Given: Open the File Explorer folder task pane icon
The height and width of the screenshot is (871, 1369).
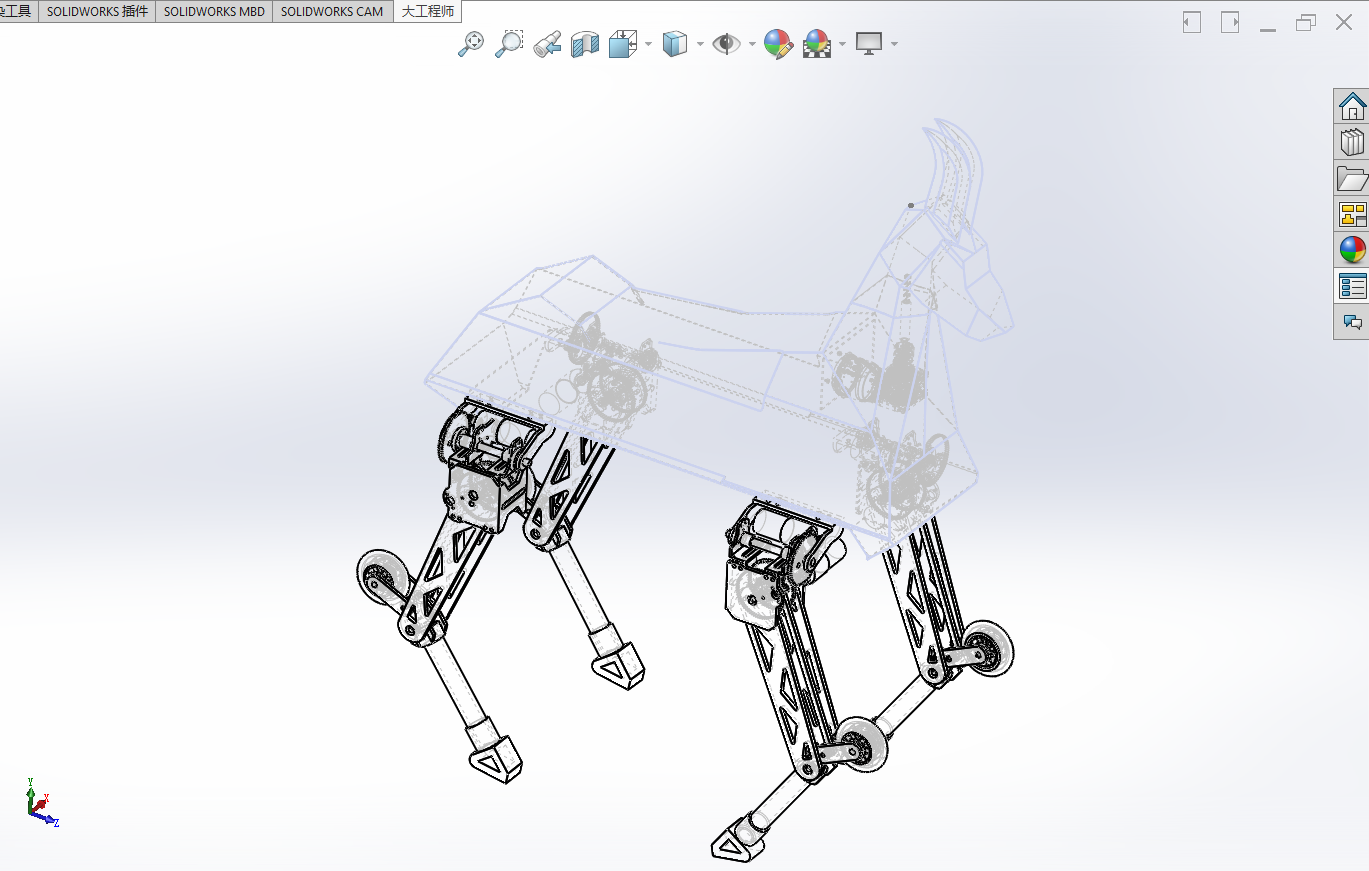Looking at the screenshot, I should coord(1352,178).
